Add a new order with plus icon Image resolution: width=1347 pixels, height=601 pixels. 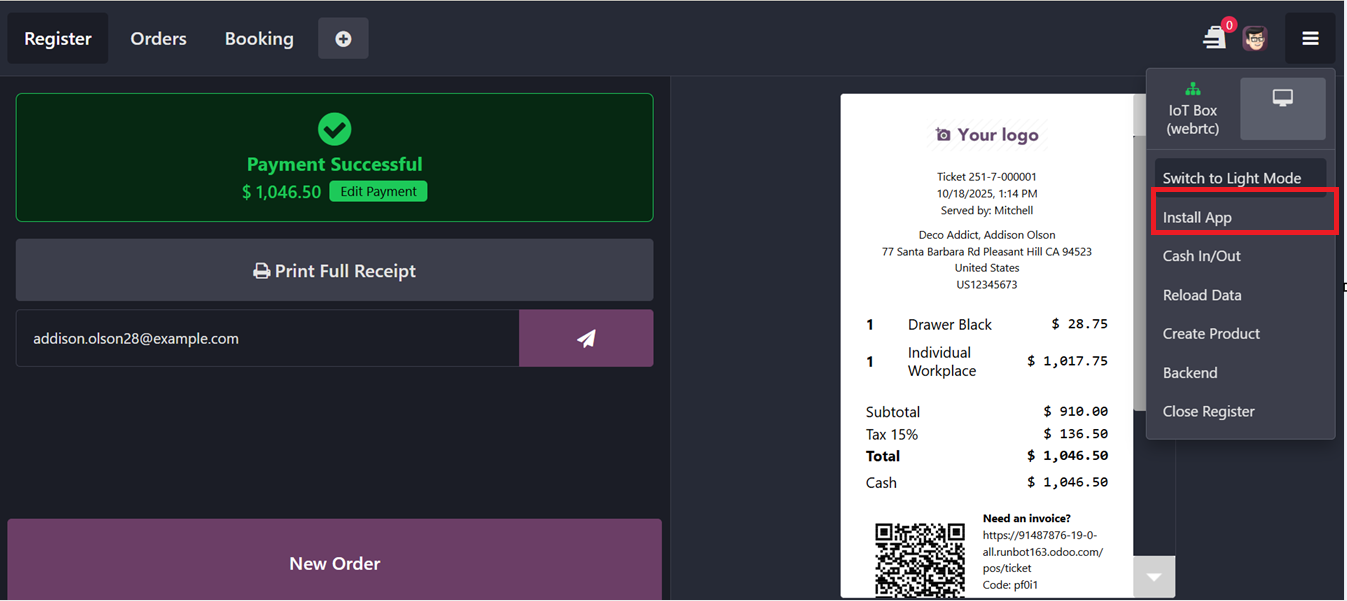pyautogui.click(x=343, y=39)
